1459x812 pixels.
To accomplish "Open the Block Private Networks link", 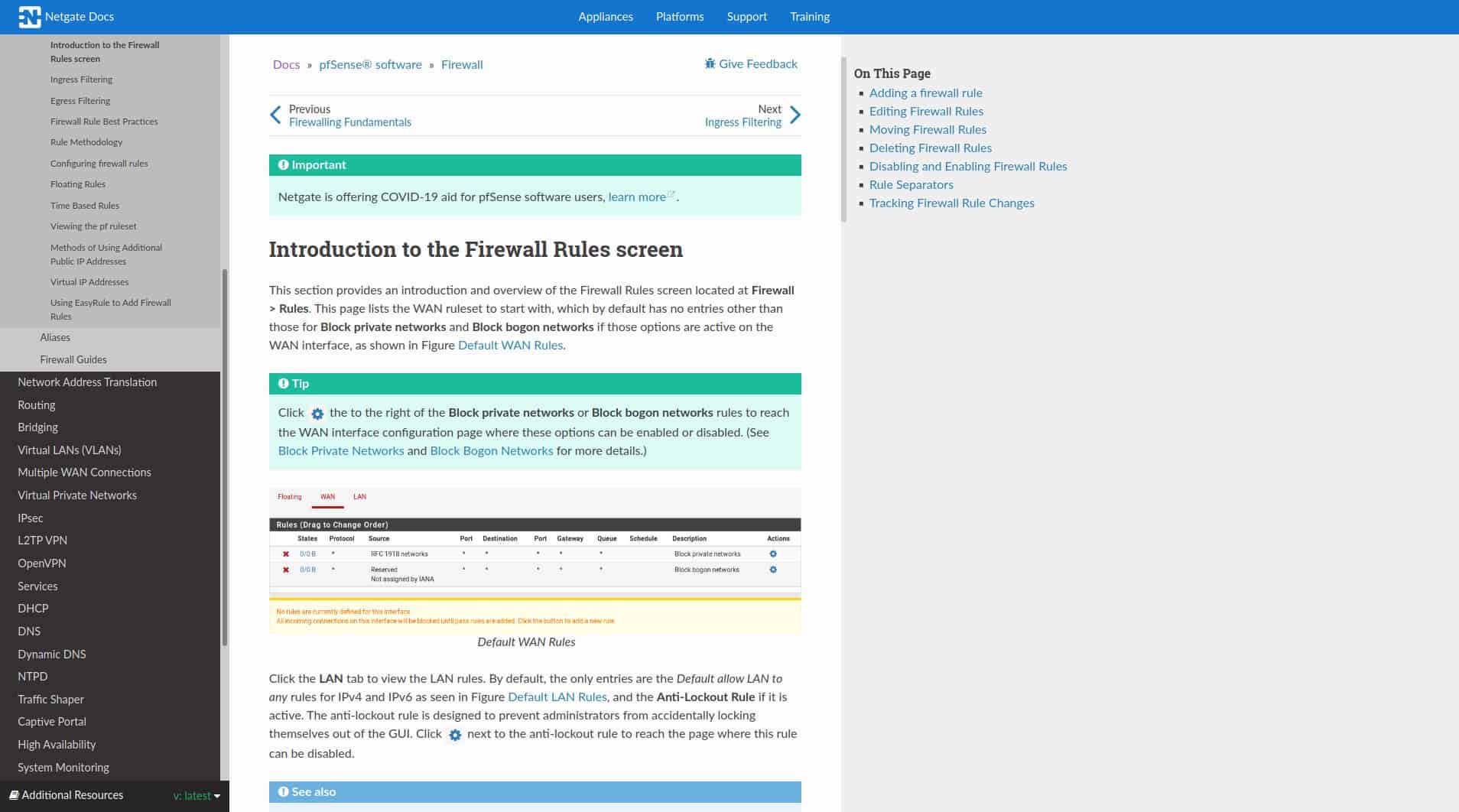I will coord(341,450).
